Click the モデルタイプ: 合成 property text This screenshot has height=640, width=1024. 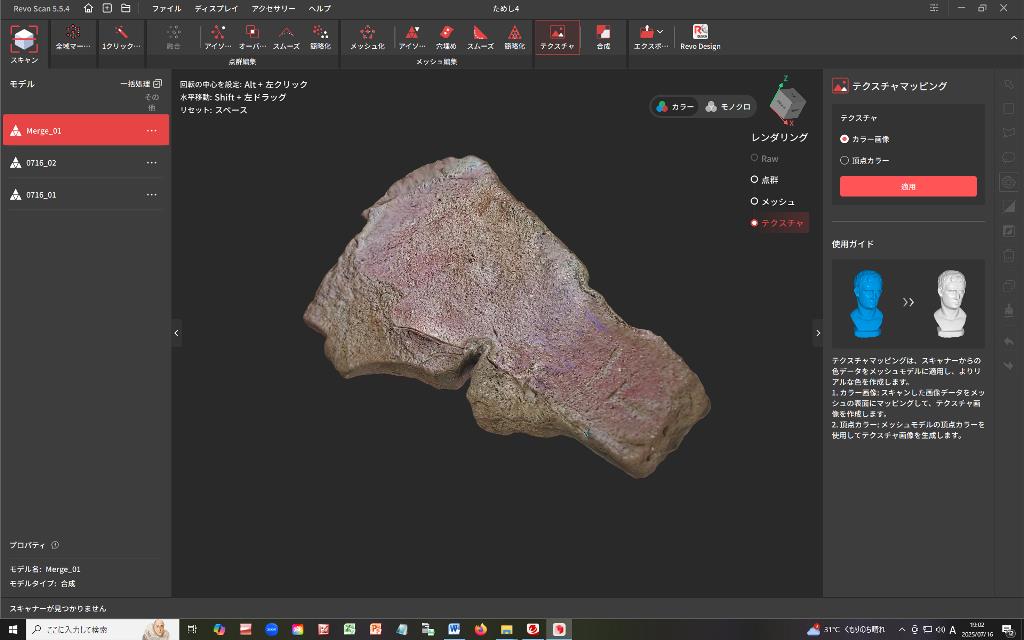click(x=42, y=583)
